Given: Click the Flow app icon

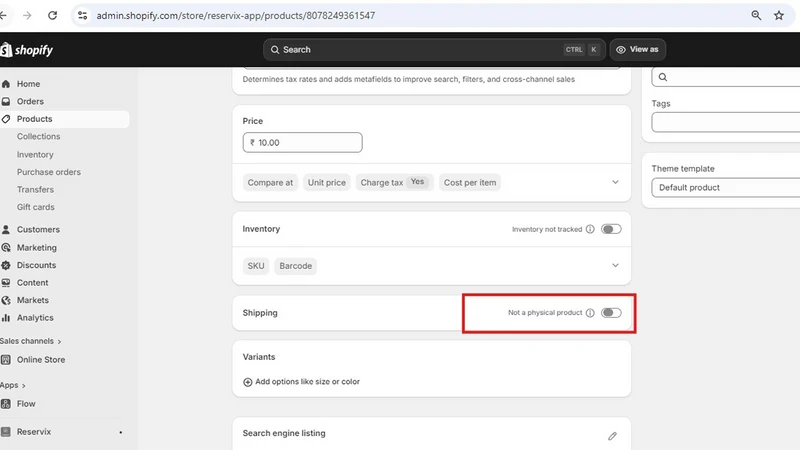Looking at the screenshot, I should click(x=6, y=404).
